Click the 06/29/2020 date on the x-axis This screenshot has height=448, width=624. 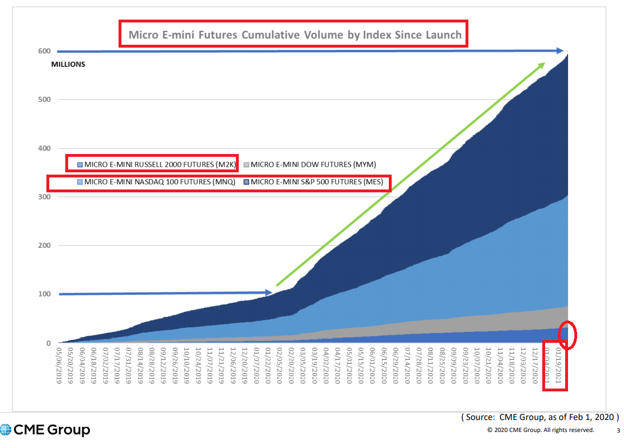pyautogui.click(x=395, y=366)
